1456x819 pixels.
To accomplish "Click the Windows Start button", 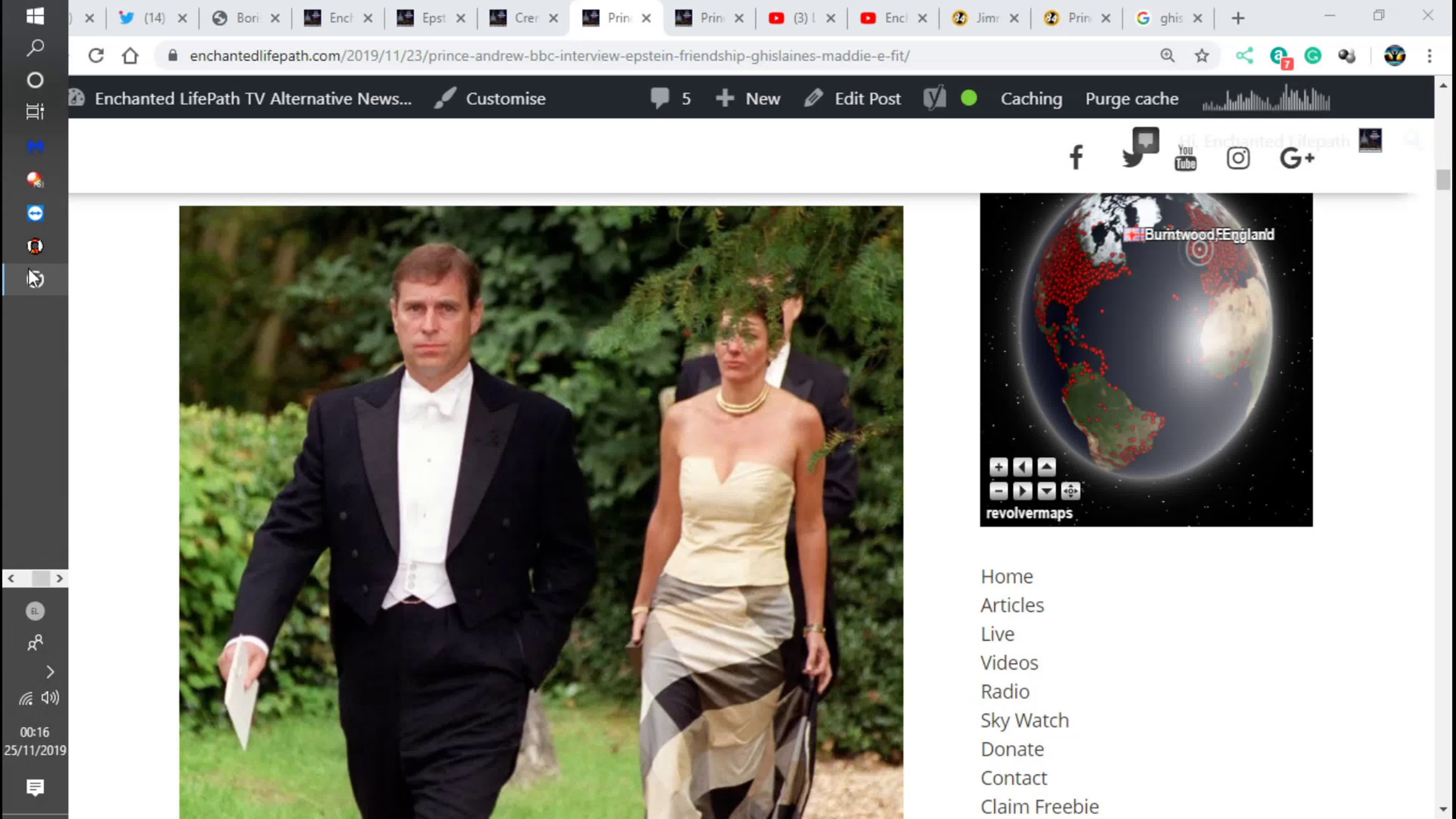I will point(35,16).
